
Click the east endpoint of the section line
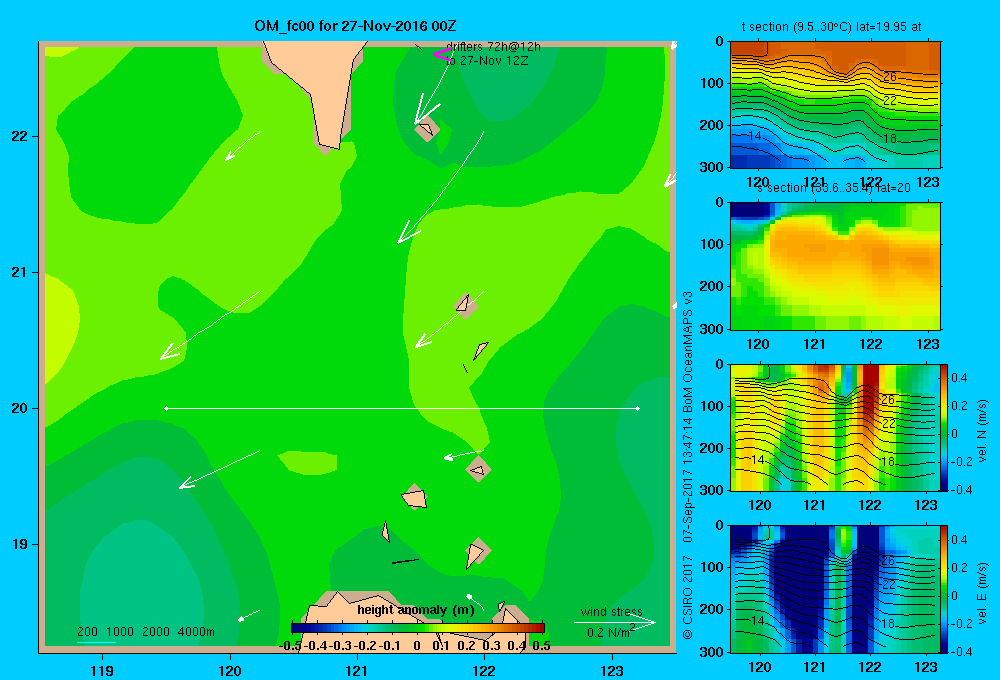[x=638, y=408]
